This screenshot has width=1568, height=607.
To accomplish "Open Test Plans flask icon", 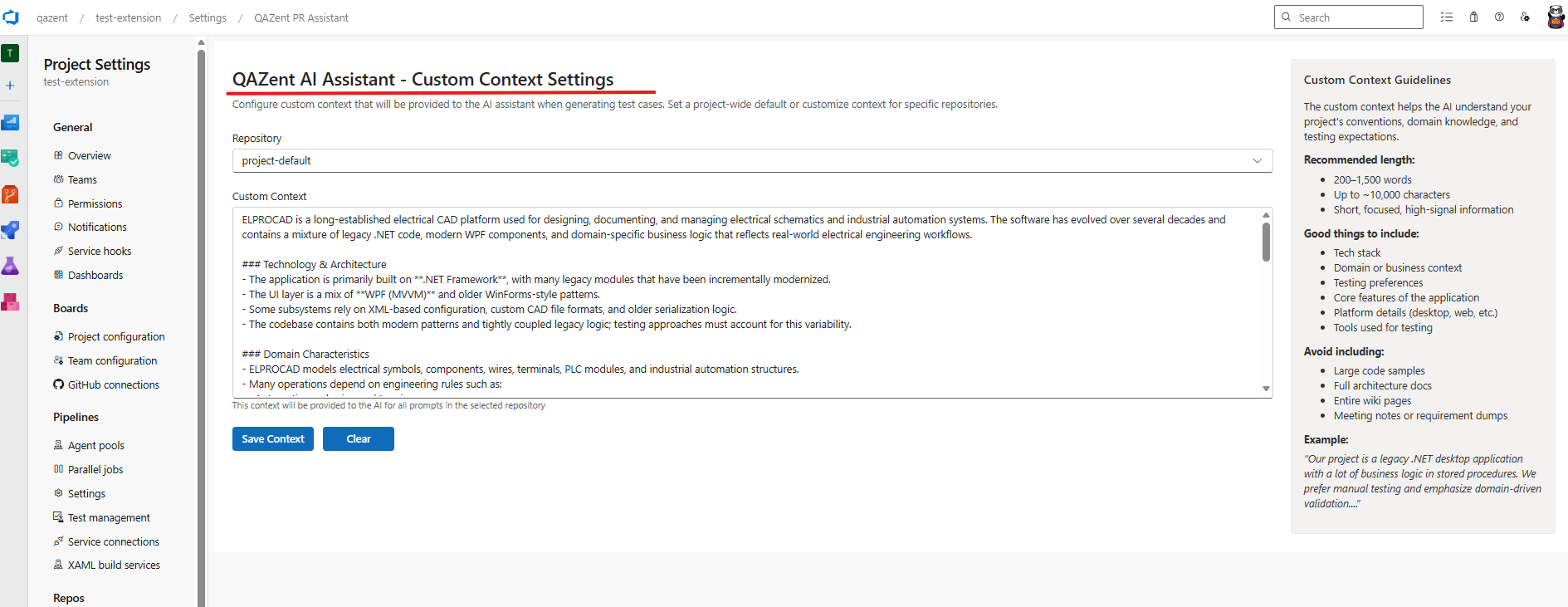I will 11,266.
